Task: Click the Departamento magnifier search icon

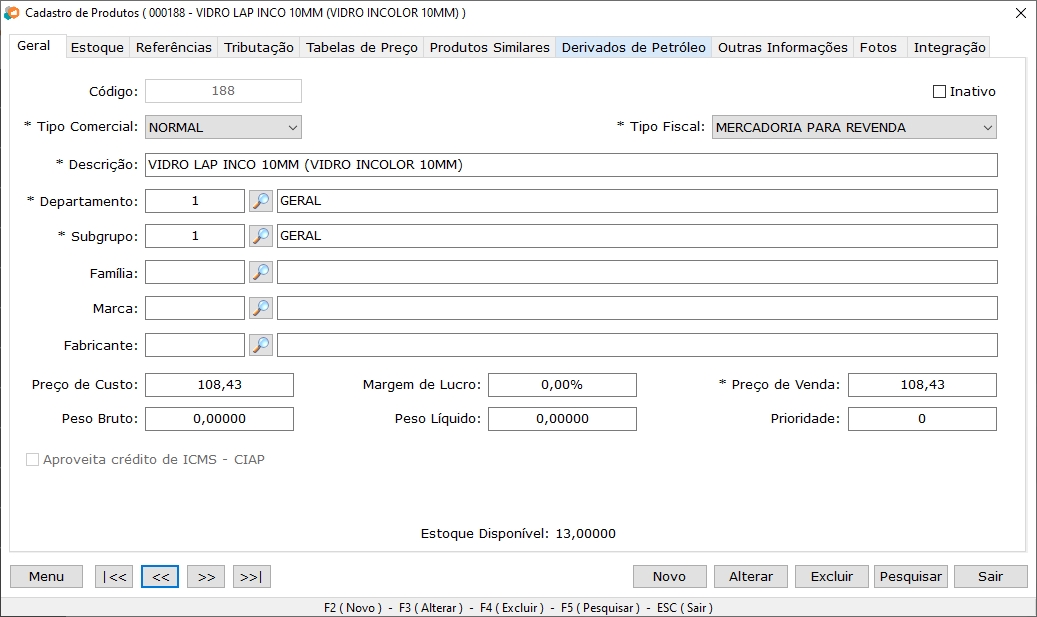Action: tap(260, 201)
